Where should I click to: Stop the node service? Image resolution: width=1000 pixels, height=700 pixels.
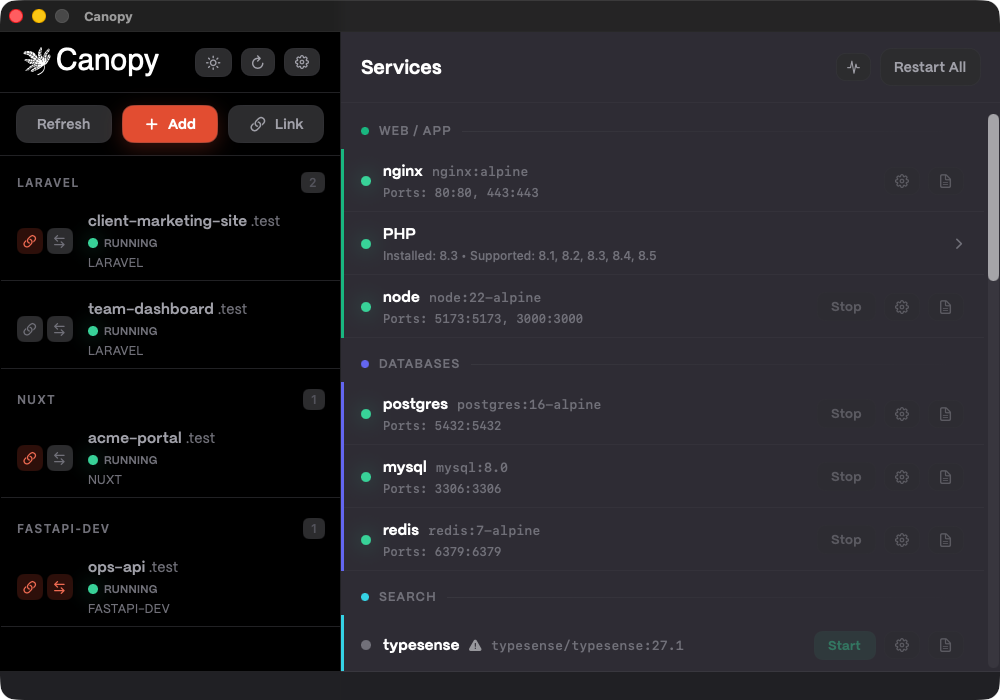click(x=846, y=307)
